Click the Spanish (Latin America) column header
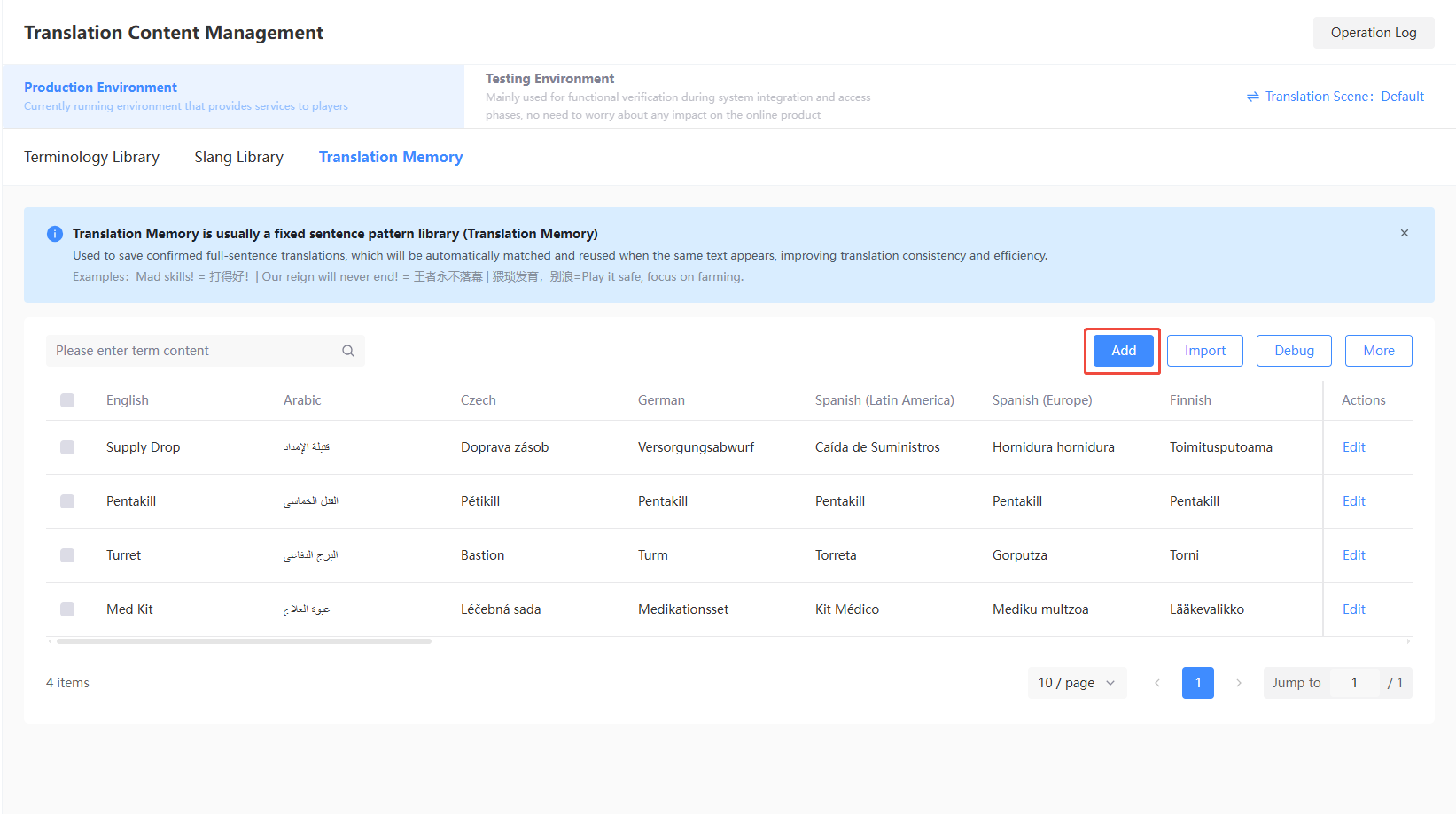1456x814 pixels. [884, 400]
